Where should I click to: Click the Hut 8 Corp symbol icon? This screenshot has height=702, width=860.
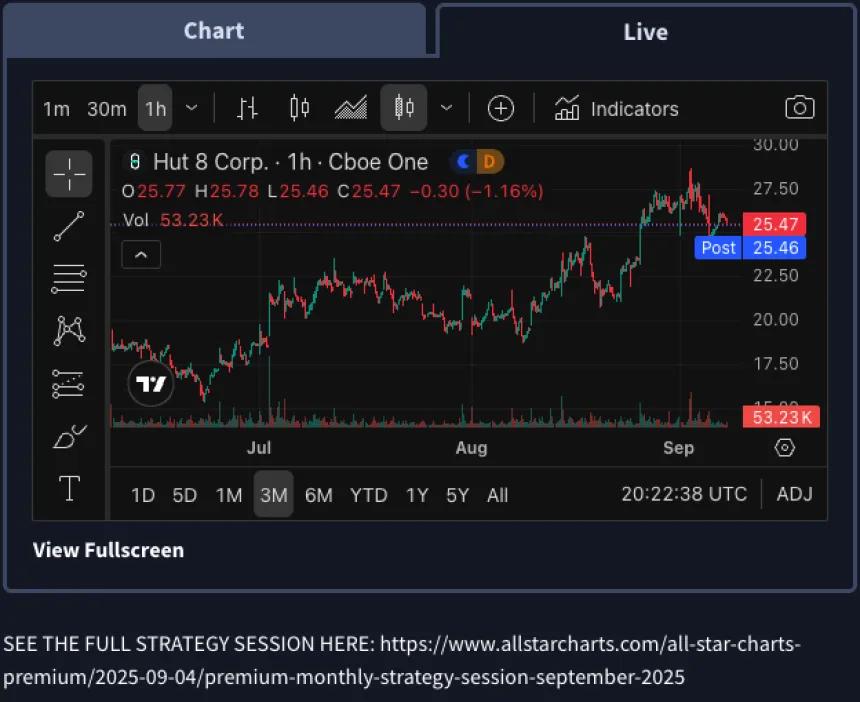[x=134, y=162]
